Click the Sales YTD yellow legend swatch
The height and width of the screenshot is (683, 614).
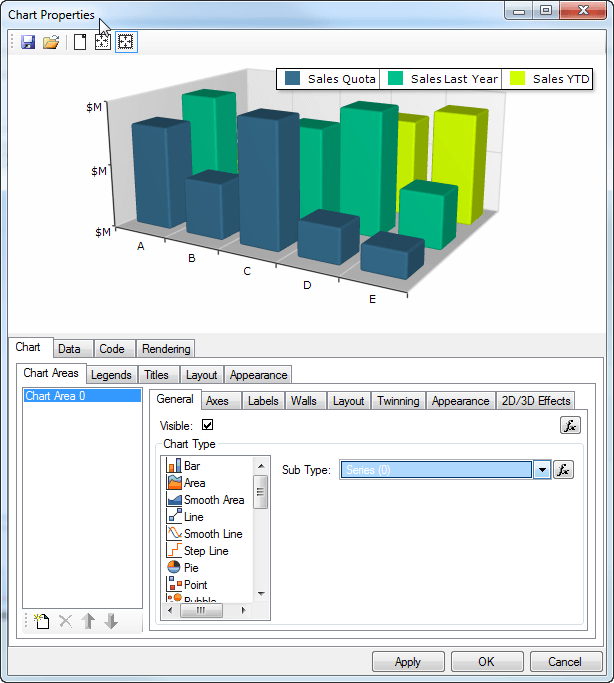pyautogui.click(x=518, y=79)
